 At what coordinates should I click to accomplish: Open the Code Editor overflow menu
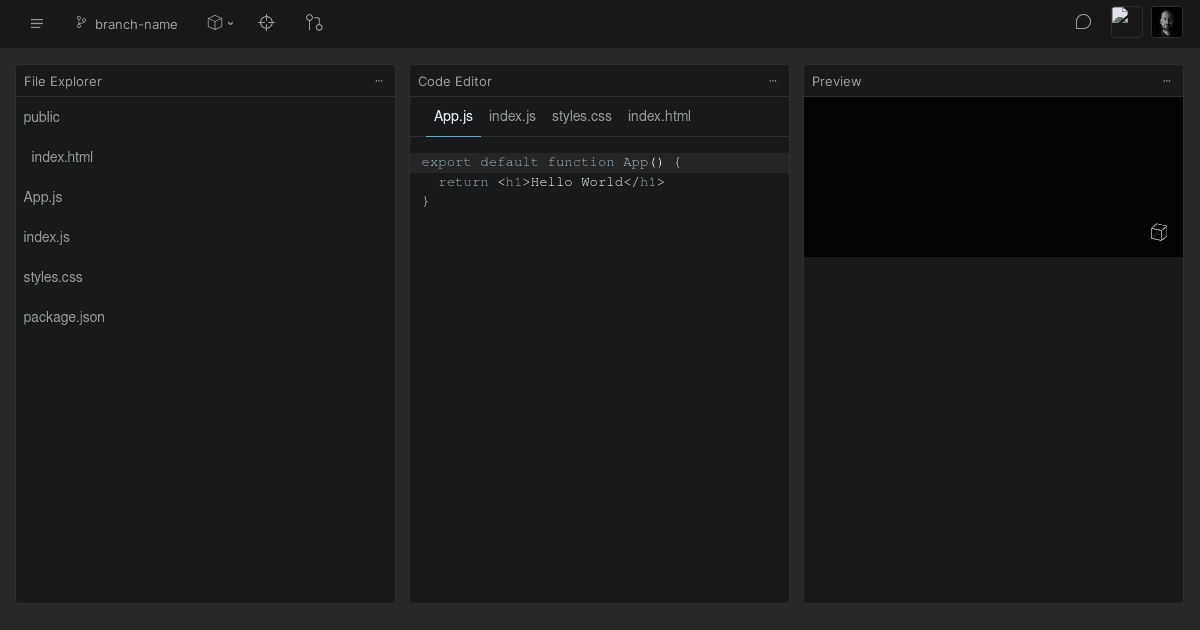coord(773,81)
